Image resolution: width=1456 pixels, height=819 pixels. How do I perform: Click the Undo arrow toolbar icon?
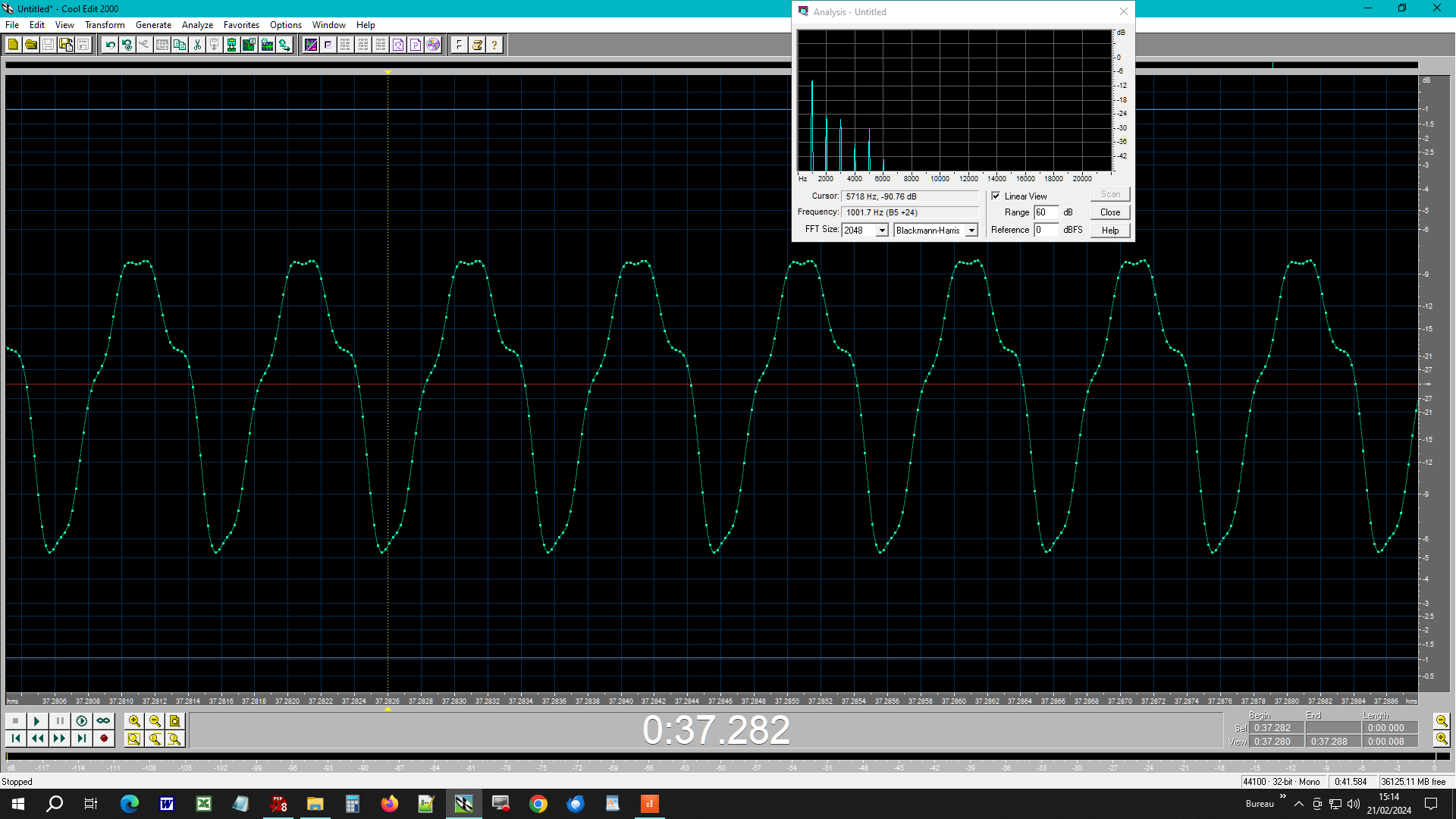click(x=110, y=45)
